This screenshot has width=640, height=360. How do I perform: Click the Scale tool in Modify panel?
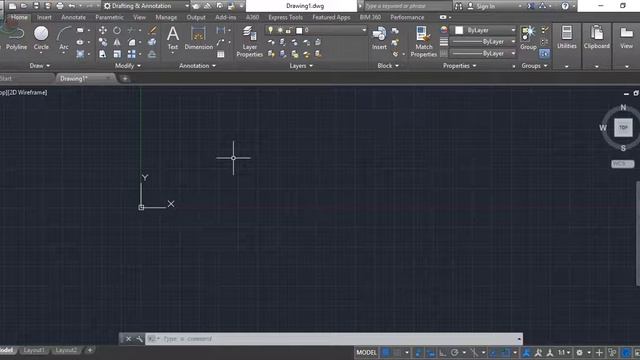pos(117,54)
